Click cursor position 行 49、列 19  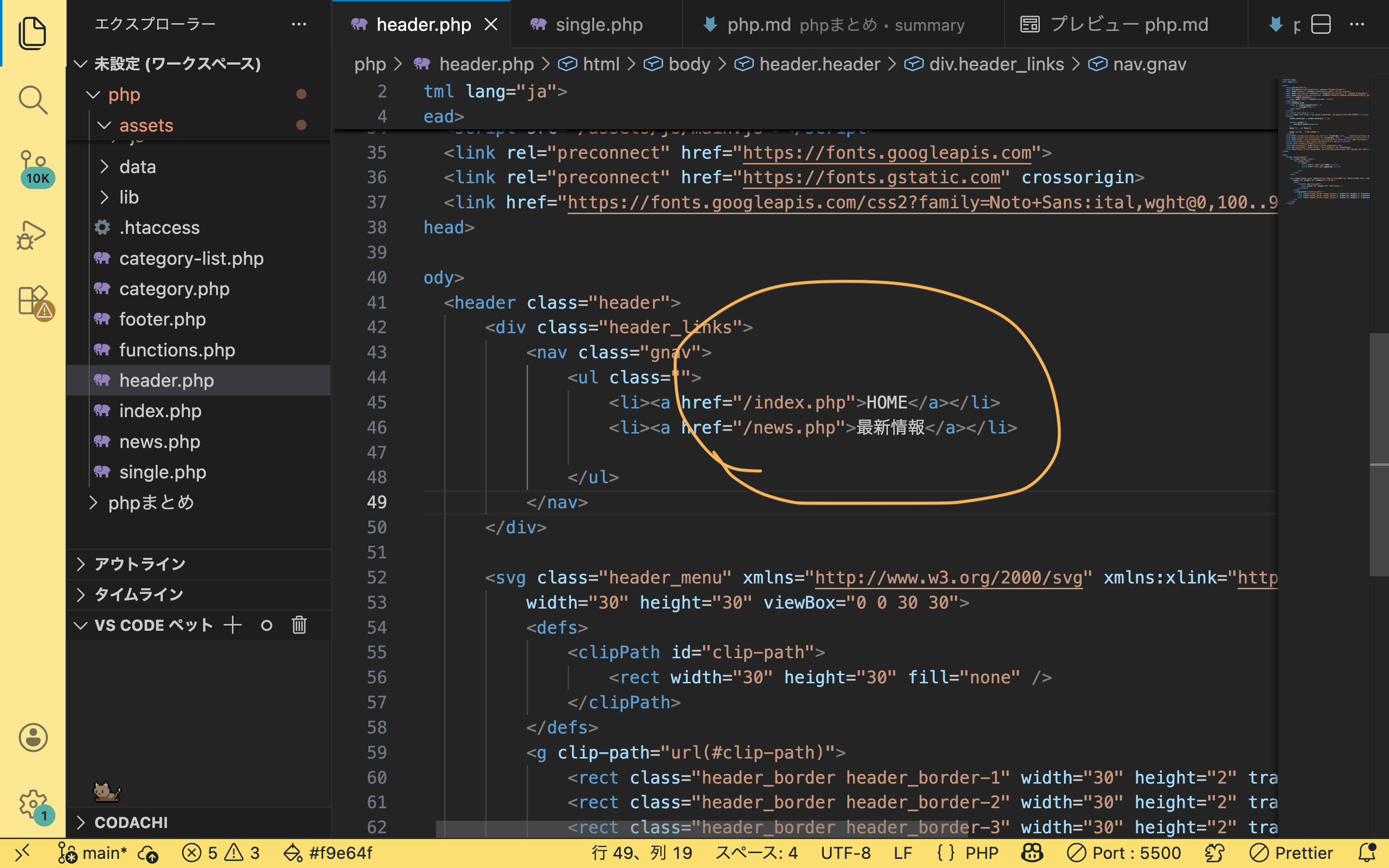point(642,853)
